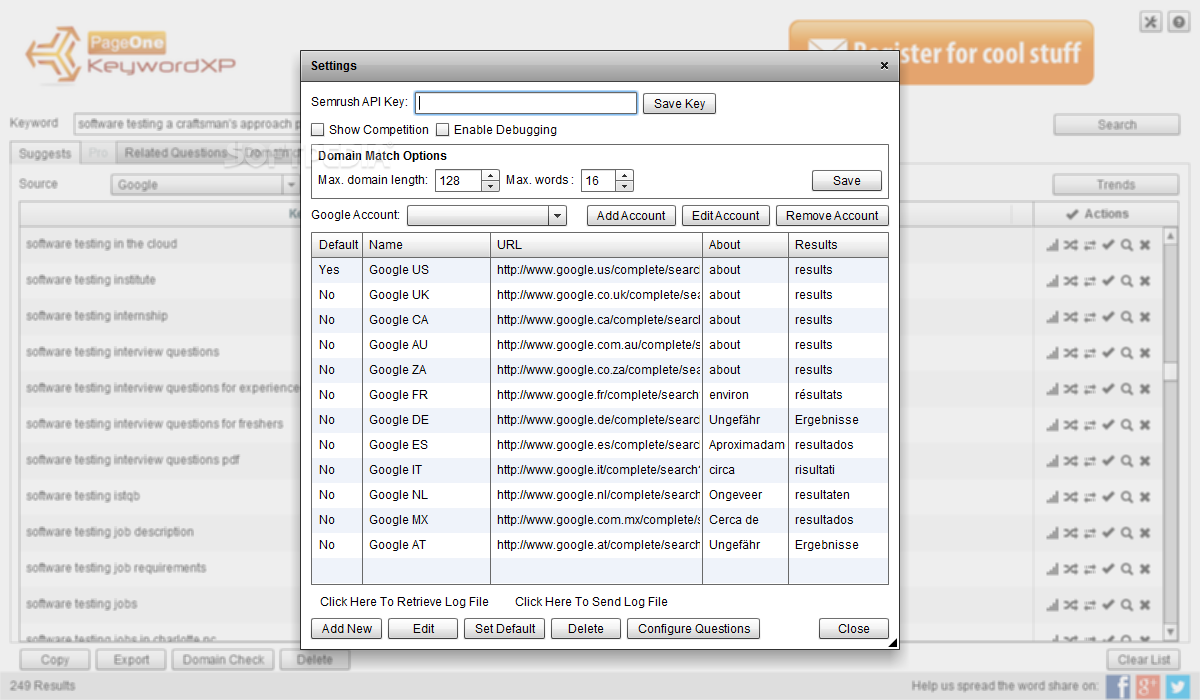Viewport: 1200px width, 700px height.
Task: Click bar chart icon for 'software testing istqb'
Action: coord(1052,497)
